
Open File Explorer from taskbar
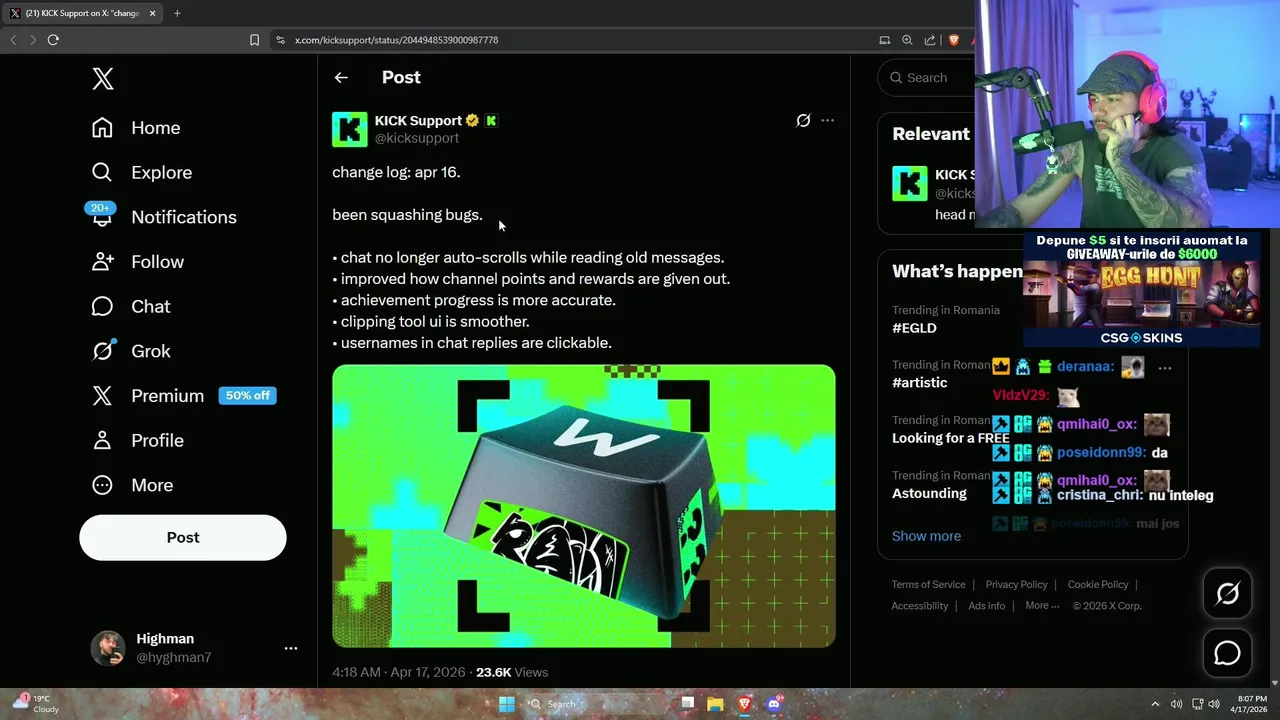pos(715,704)
